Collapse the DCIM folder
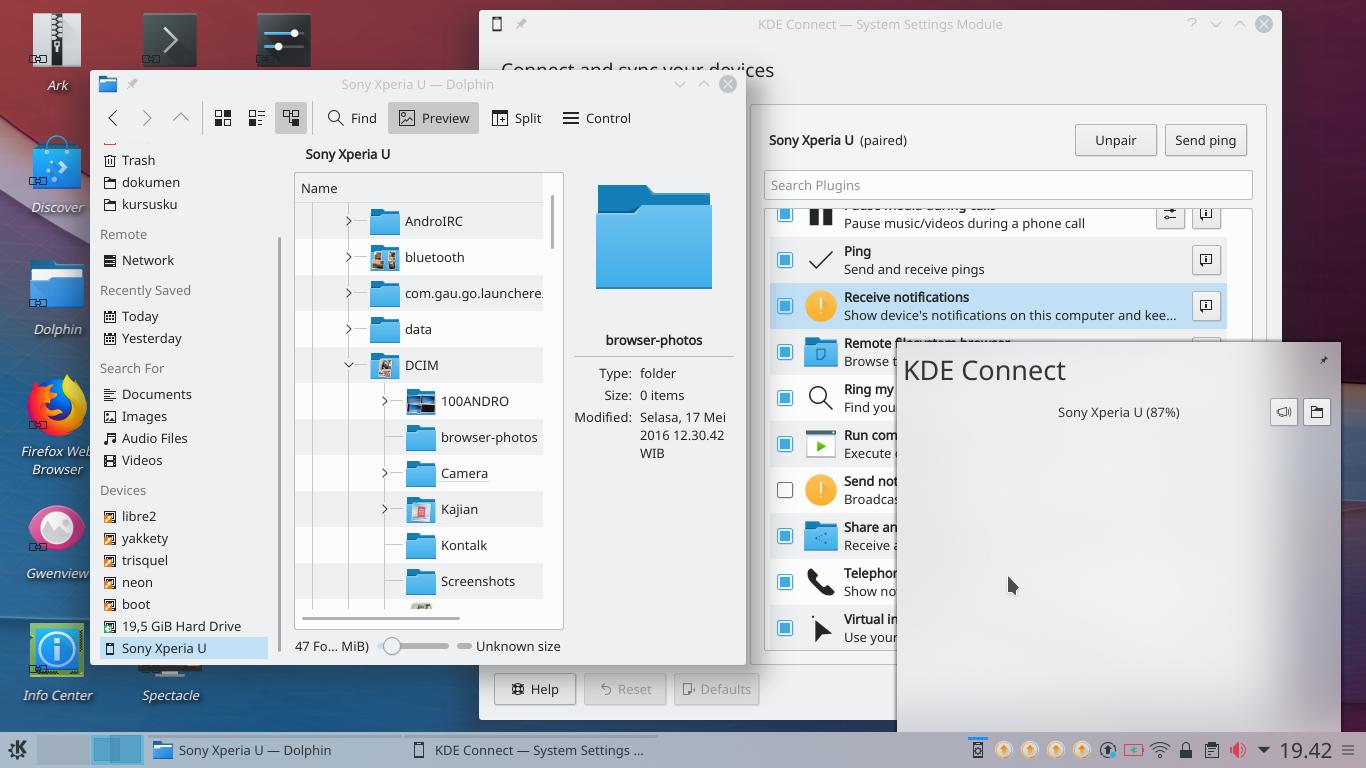 349,365
